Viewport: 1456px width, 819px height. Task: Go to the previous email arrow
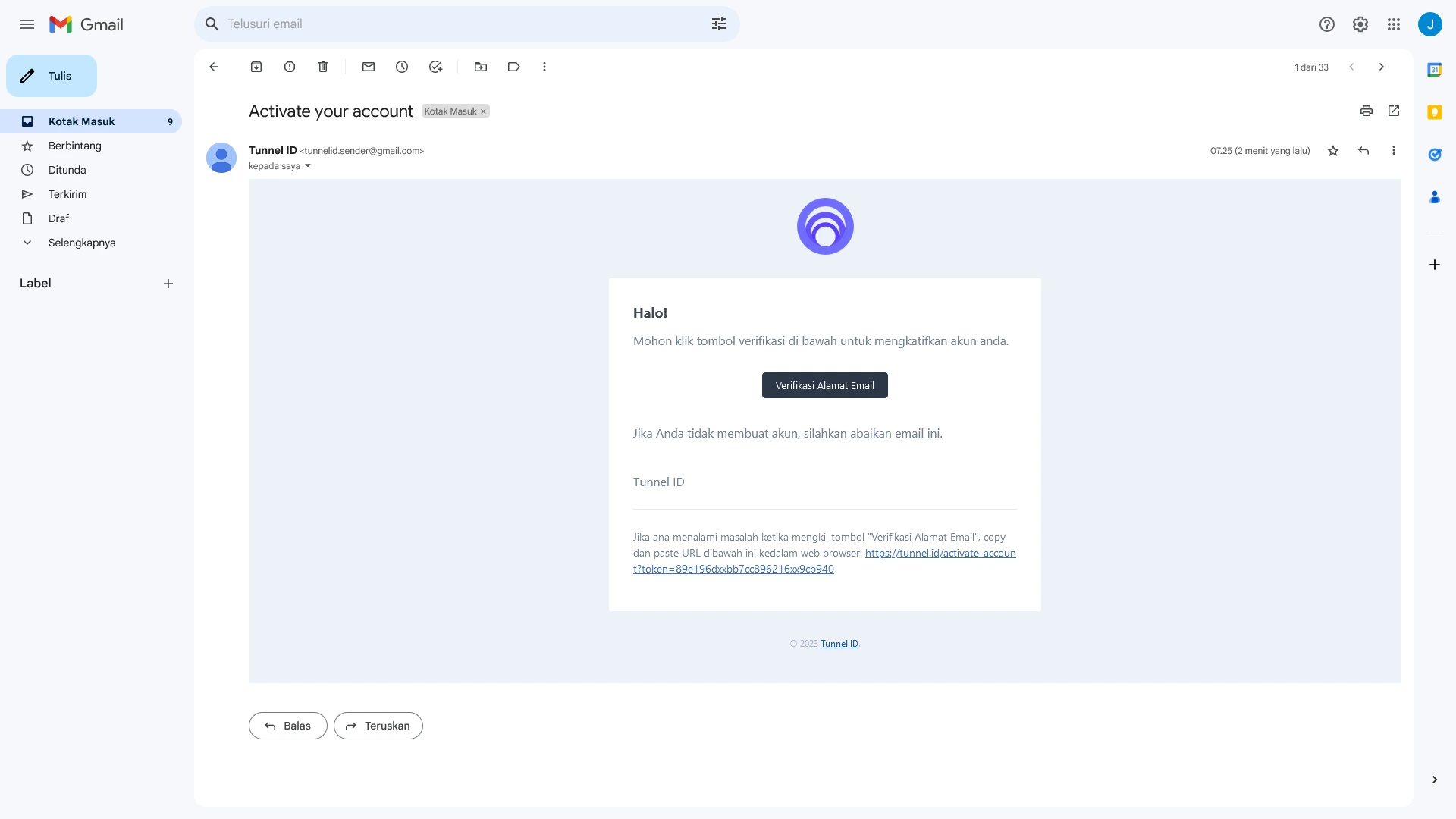click(1351, 67)
